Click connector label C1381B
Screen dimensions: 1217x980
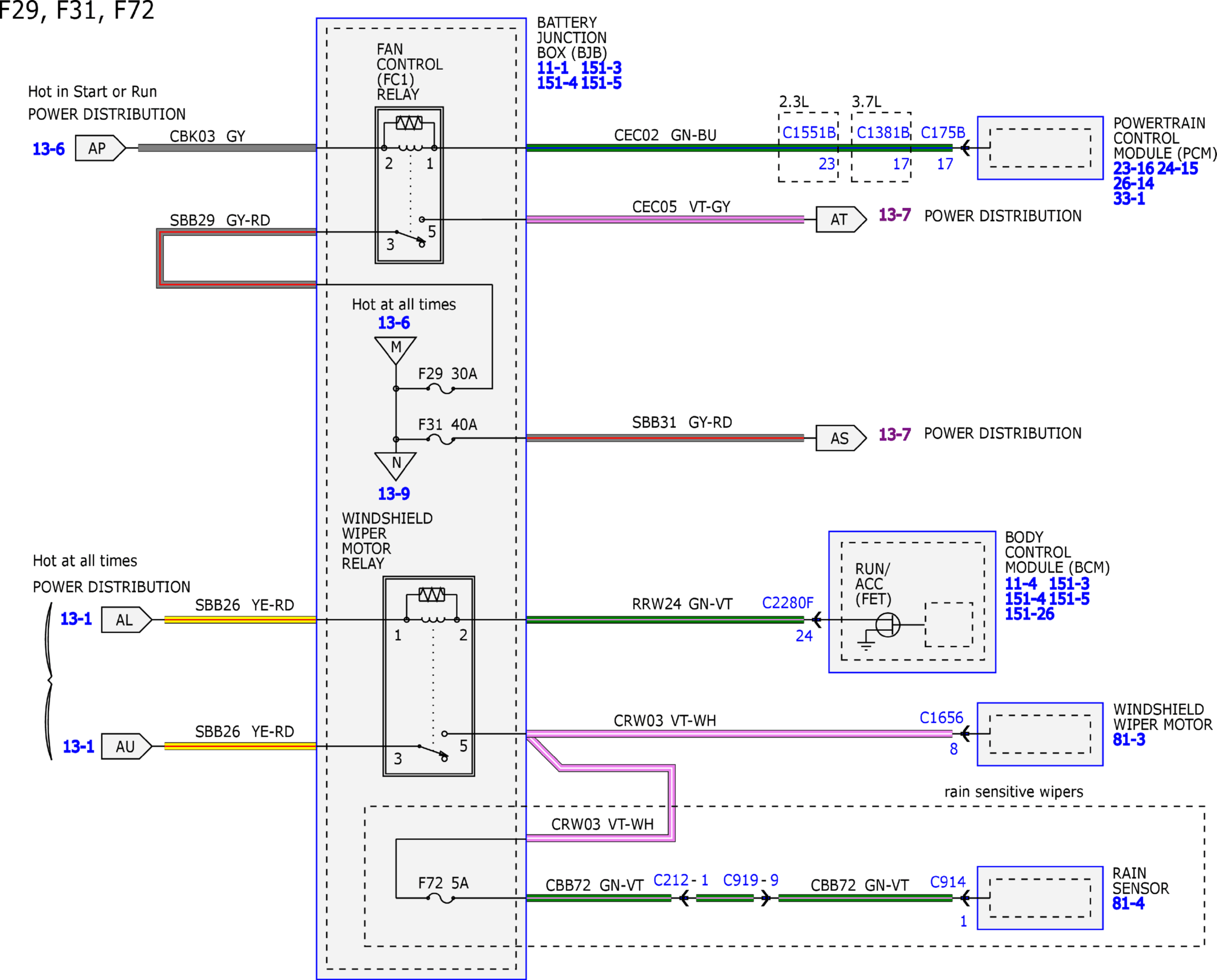pos(883,133)
